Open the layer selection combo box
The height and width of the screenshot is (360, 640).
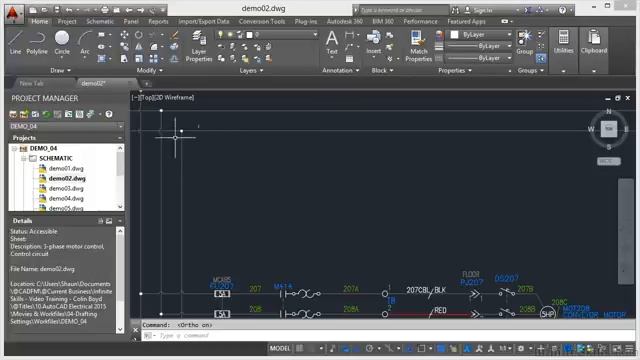pyautogui.click(x=266, y=35)
